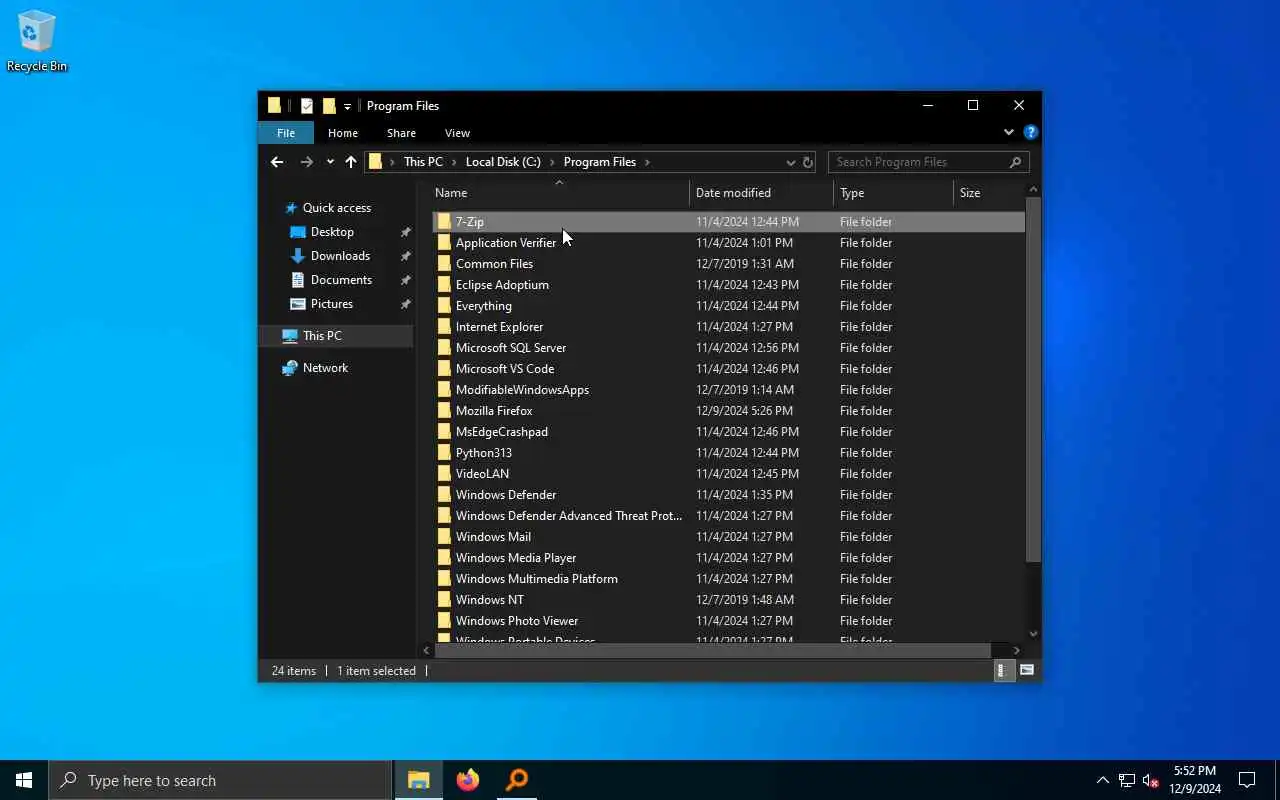
Task: Refresh the Program Files listing
Action: [808, 162]
